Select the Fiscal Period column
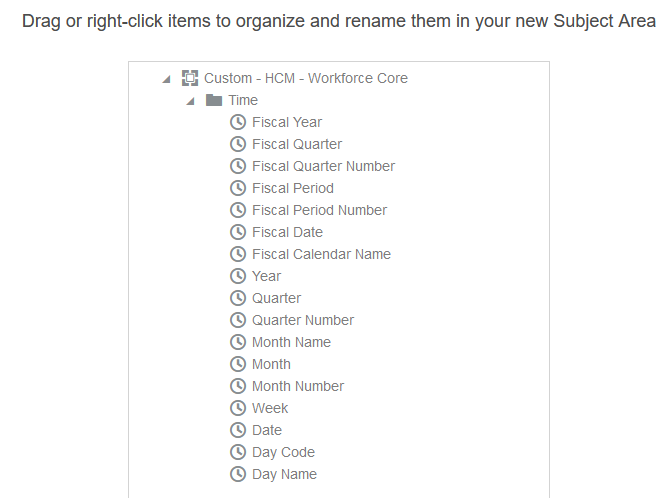The height and width of the screenshot is (498, 672). point(293,188)
